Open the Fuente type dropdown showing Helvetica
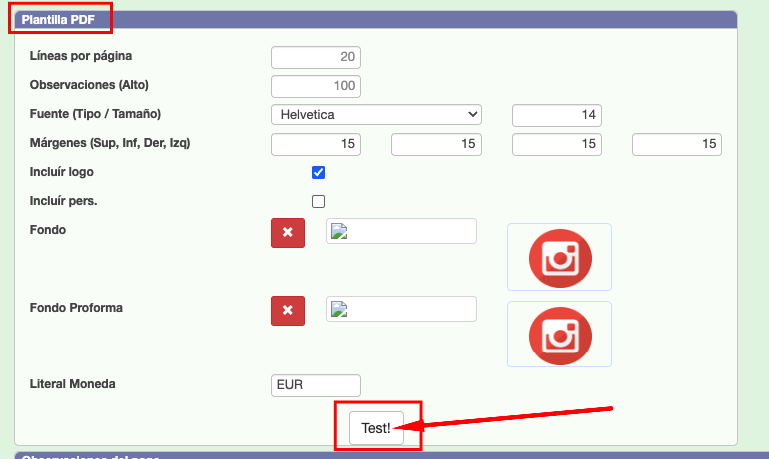 pyautogui.click(x=376, y=115)
